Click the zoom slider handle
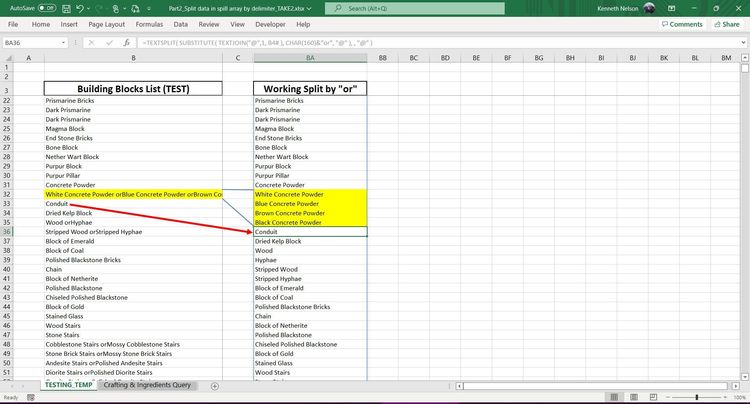 [x=696, y=397]
